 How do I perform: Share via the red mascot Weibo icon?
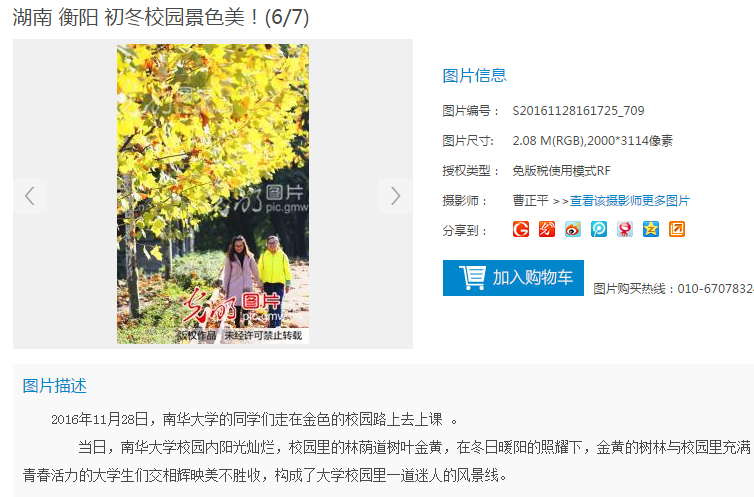pyautogui.click(x=625, y=229)
